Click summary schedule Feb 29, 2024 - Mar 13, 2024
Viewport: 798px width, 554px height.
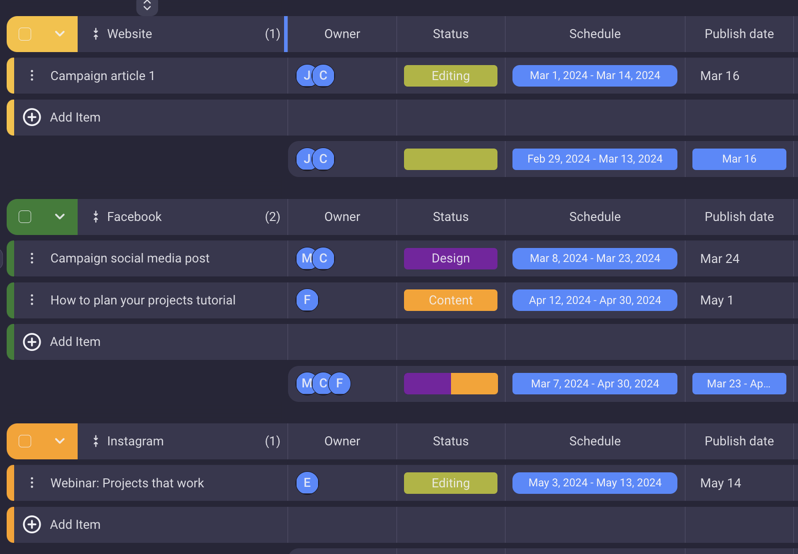594,159
